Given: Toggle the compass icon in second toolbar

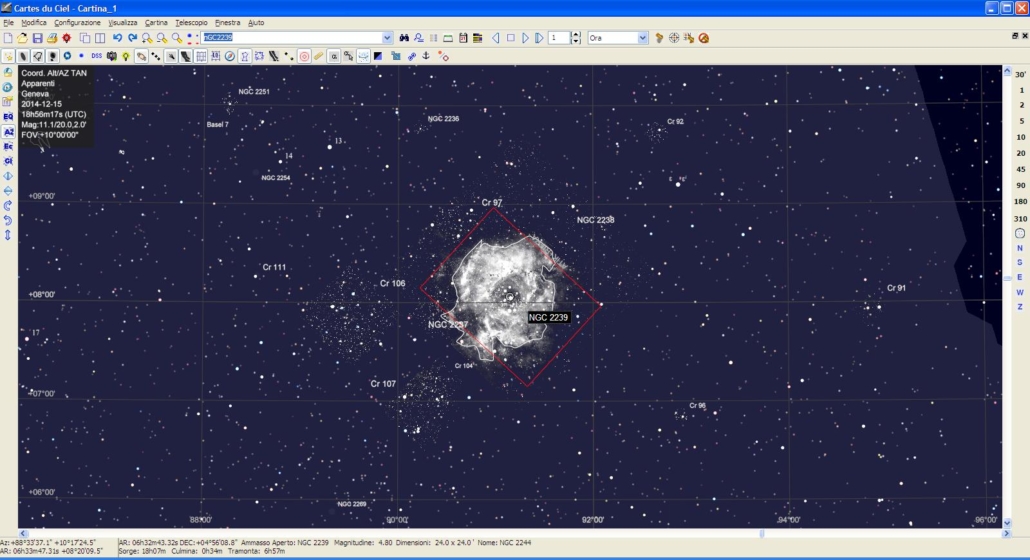Looking at the screenshot, I should (230, 56).
